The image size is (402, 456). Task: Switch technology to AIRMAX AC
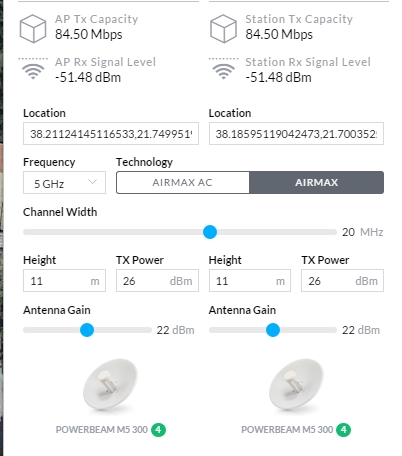183,182
